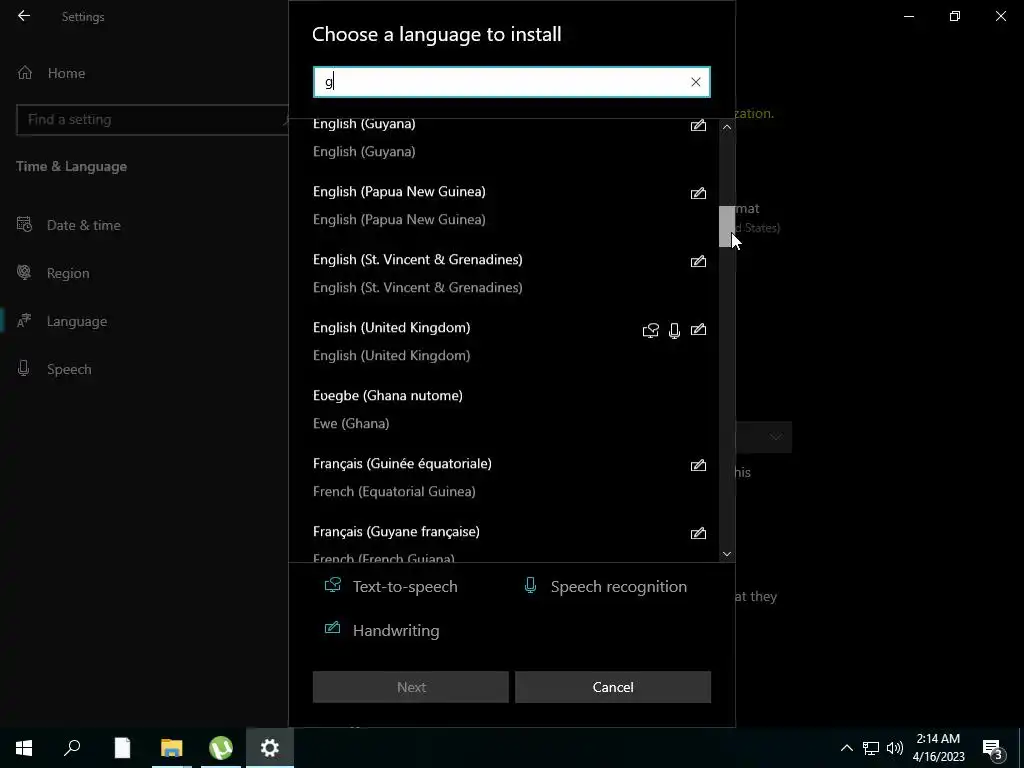Click the Next button
Screen dimensions: 1024x768
[411, 687]
